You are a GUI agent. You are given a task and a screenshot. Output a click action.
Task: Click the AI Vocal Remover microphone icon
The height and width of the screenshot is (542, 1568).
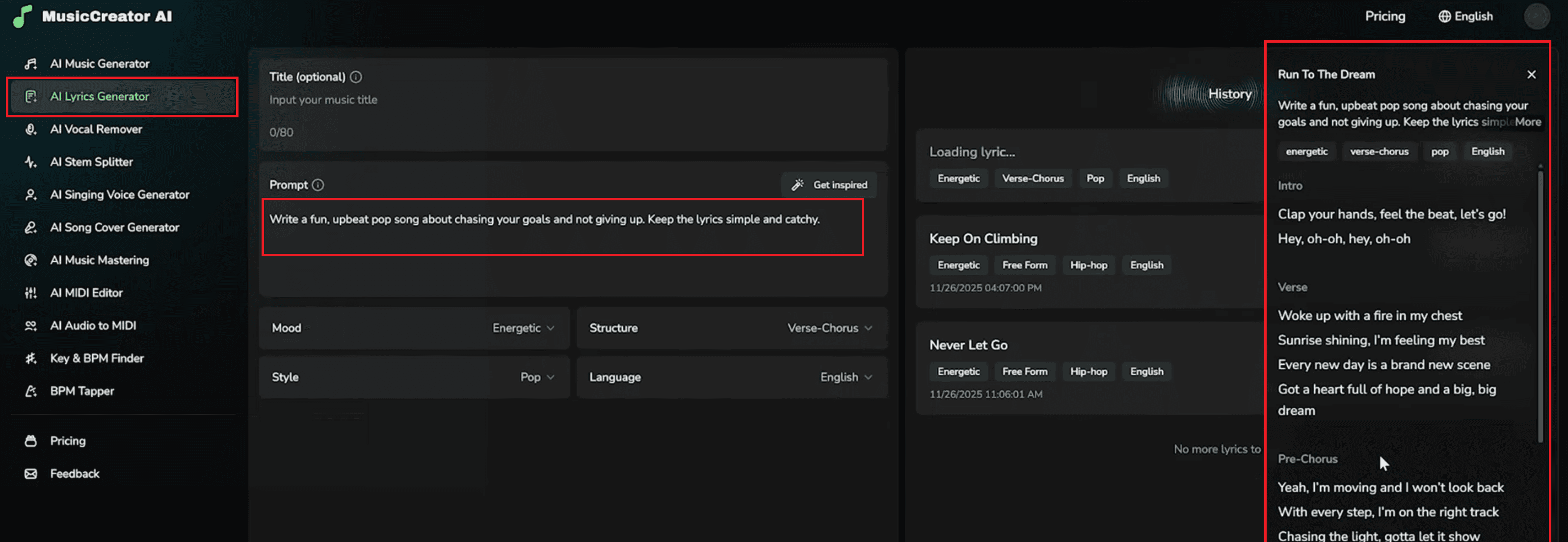[30, 129]
